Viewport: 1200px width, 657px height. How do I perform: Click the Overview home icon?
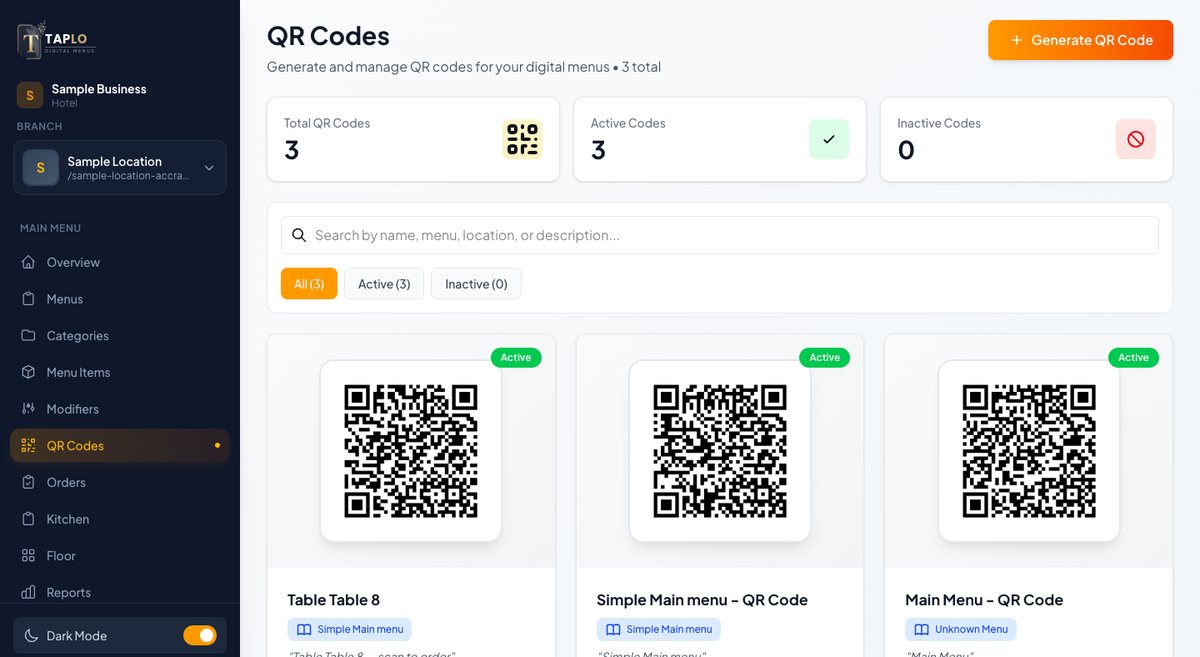click(28, 262)
